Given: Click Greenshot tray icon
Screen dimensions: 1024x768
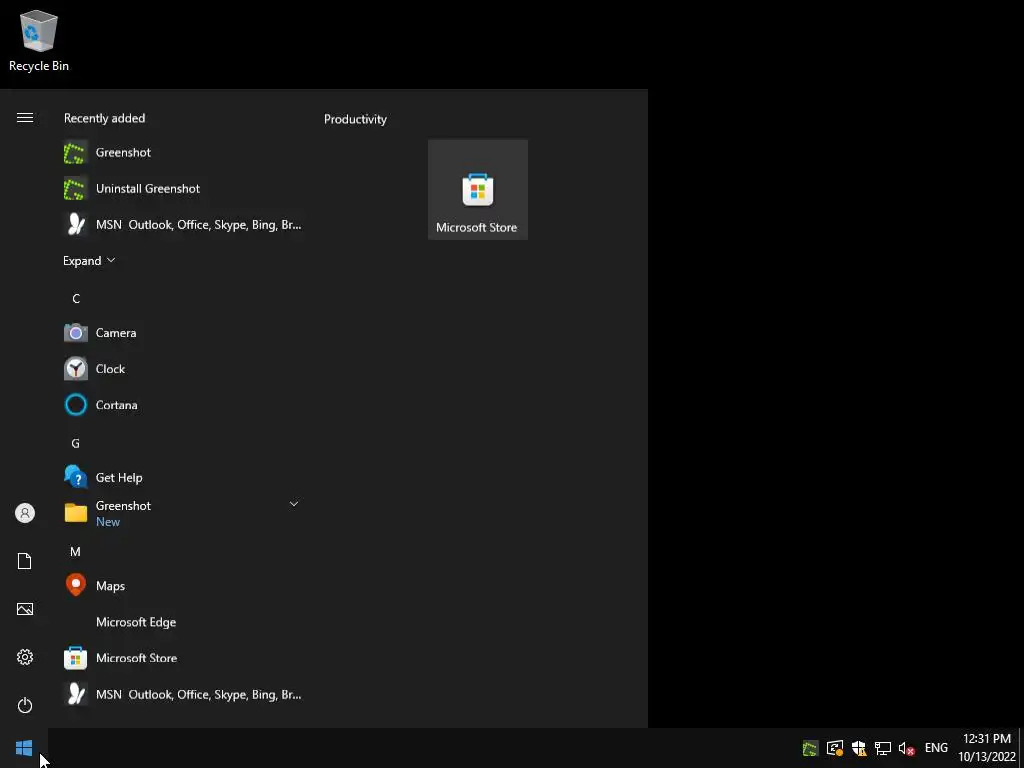Looking at the screenshot, I should point(810,748).
